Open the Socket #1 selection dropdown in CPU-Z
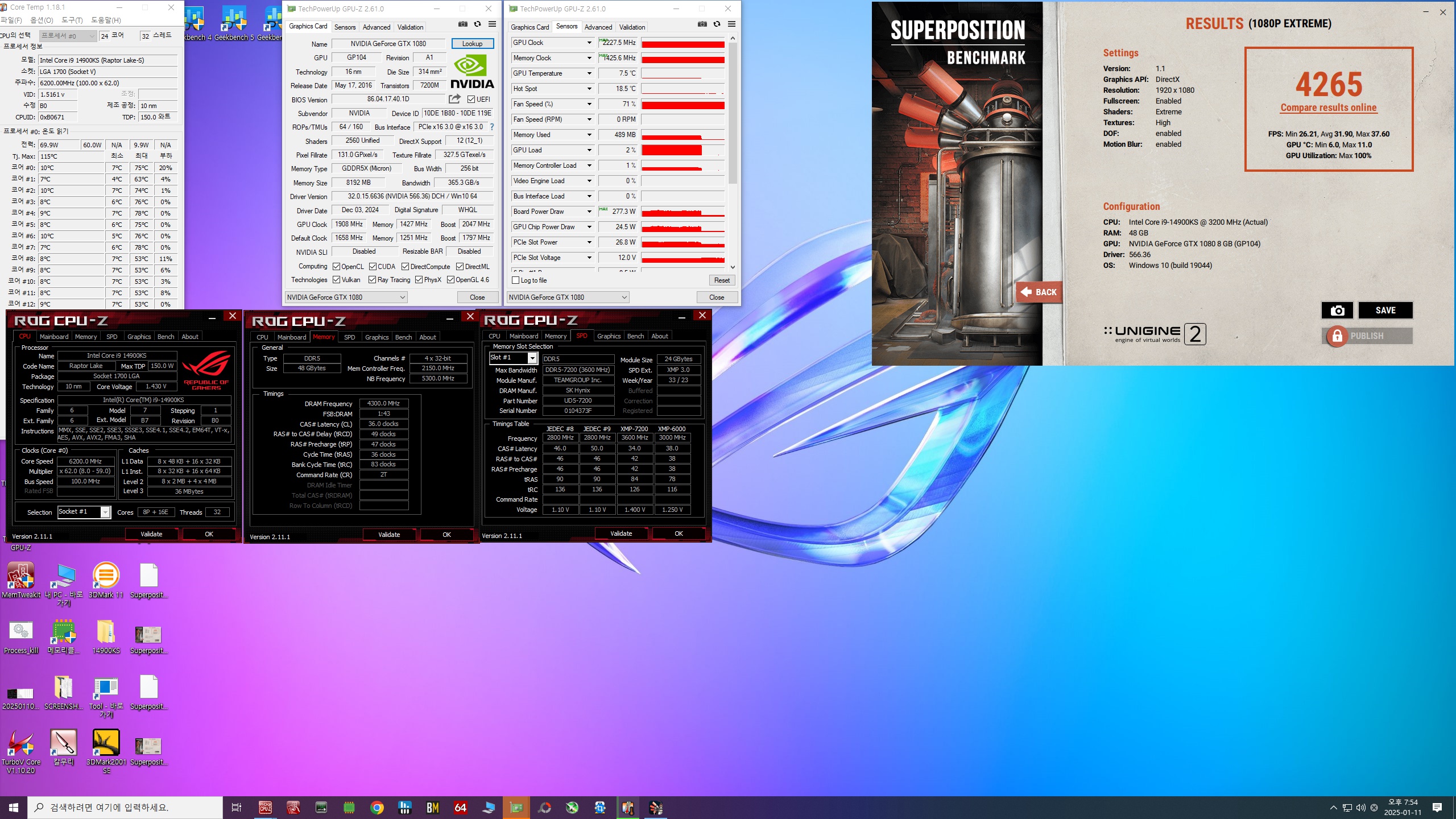1456x819 pixels. [84, 512]
